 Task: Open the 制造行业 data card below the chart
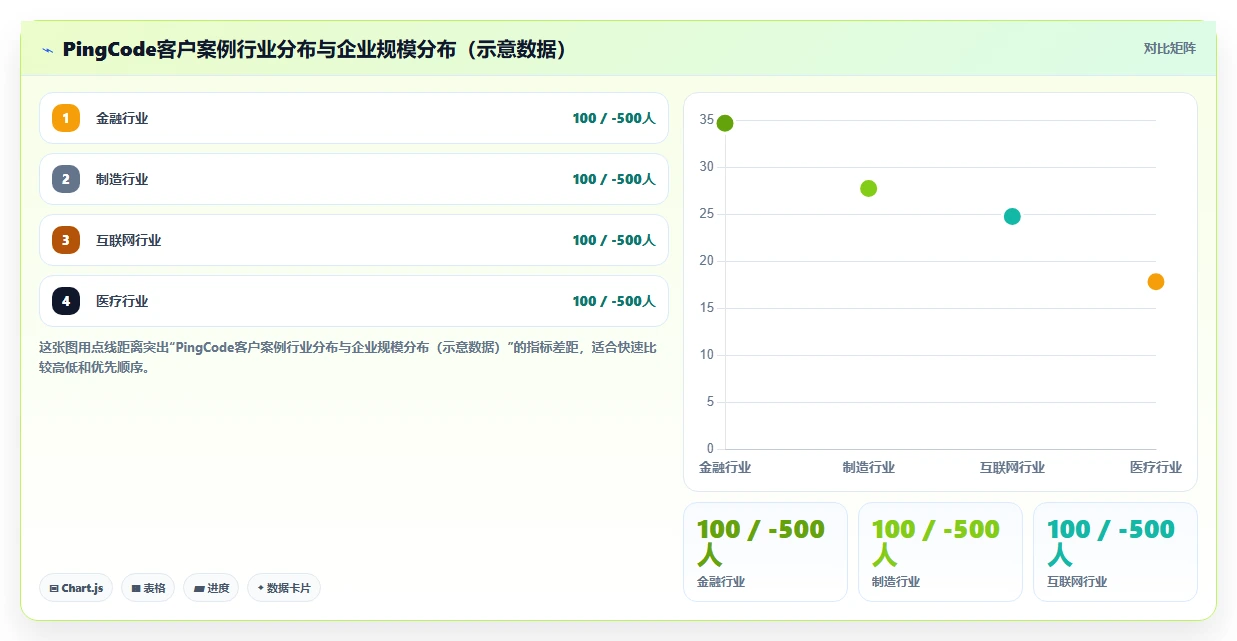(x=940, y=552)
